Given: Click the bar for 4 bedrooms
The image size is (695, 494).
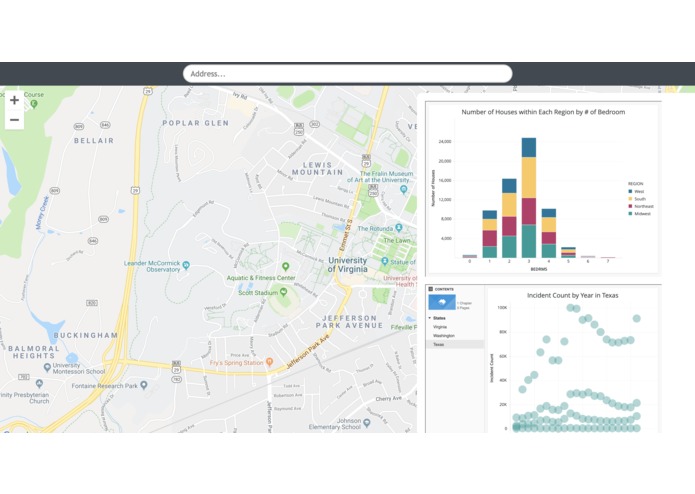Looking at the screenshot, I should coord(549,233).
